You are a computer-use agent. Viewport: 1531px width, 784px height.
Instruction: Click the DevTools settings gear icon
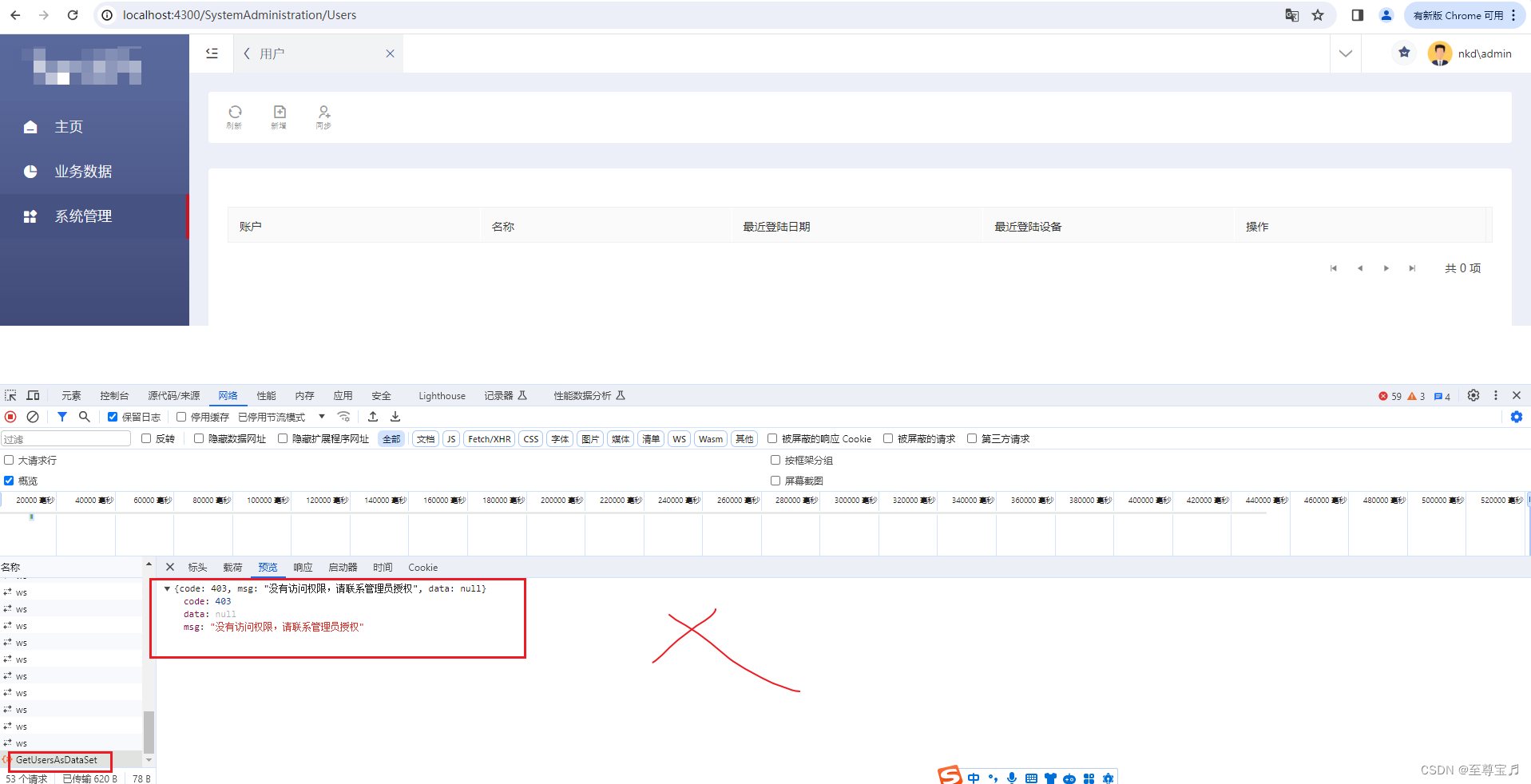(1473, 395)
